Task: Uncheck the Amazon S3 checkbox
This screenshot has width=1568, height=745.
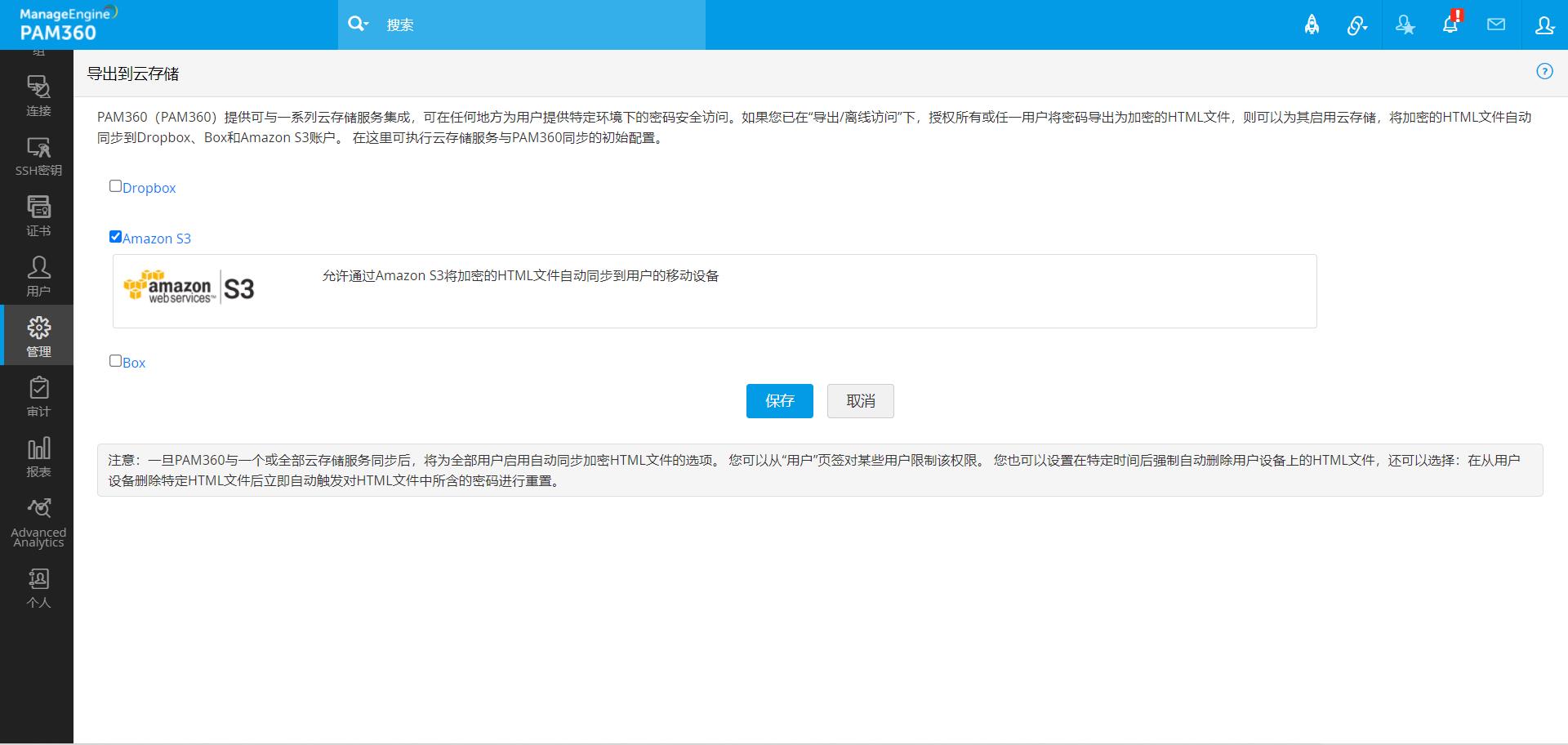Action: (x=115, y=237)
